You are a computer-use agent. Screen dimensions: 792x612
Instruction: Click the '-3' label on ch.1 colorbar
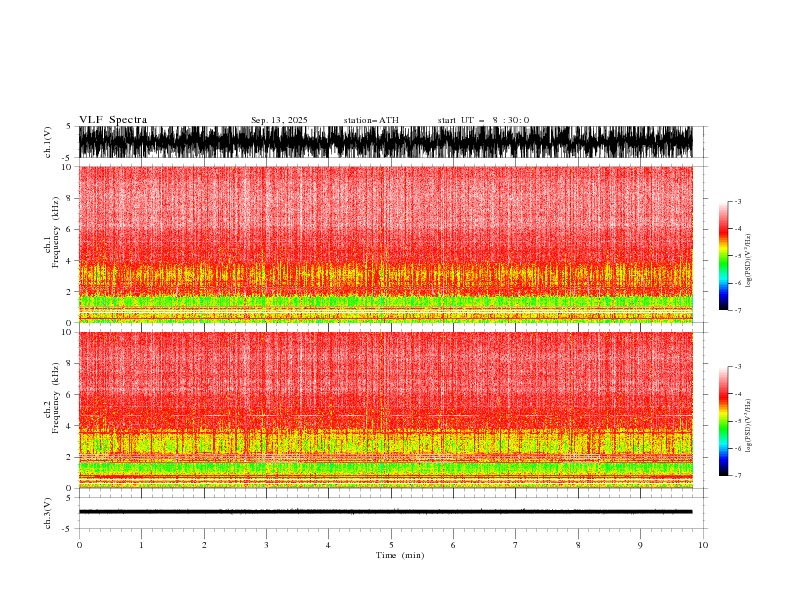tap(737, 201)
